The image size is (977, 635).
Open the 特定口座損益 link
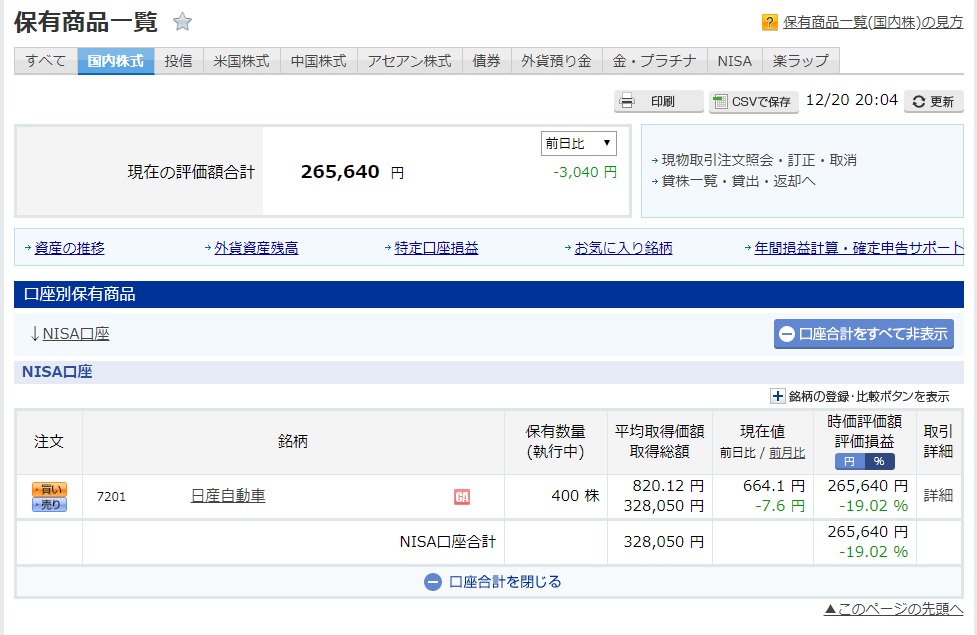pos(436,248)
